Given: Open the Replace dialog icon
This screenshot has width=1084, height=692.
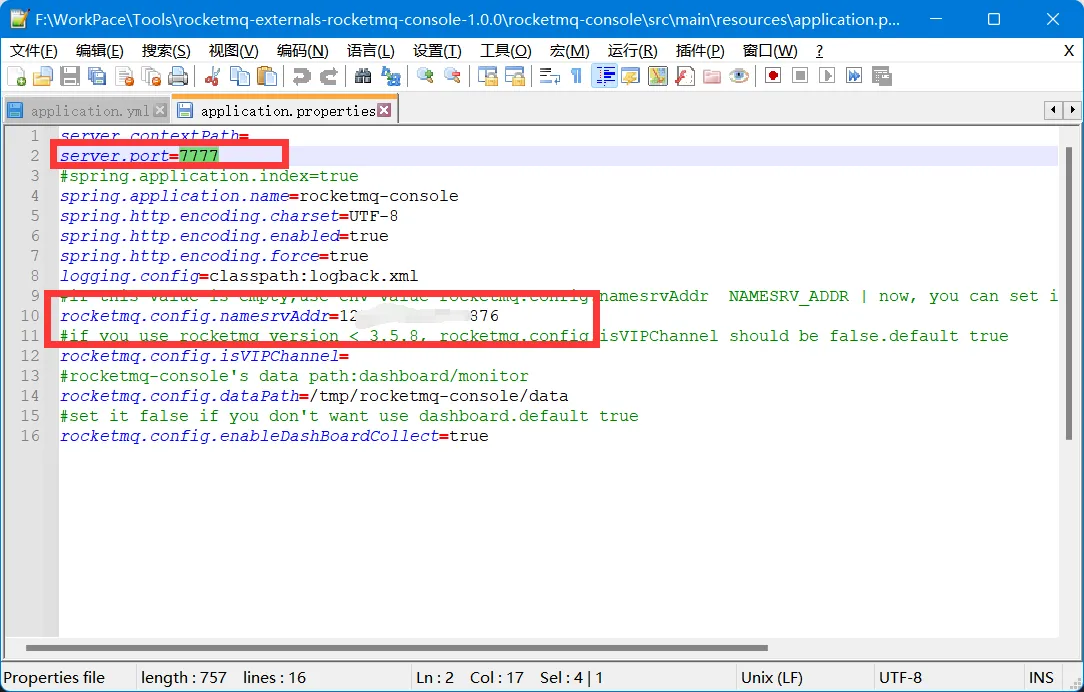Looking at the screenshot, I should coord(390,76).
